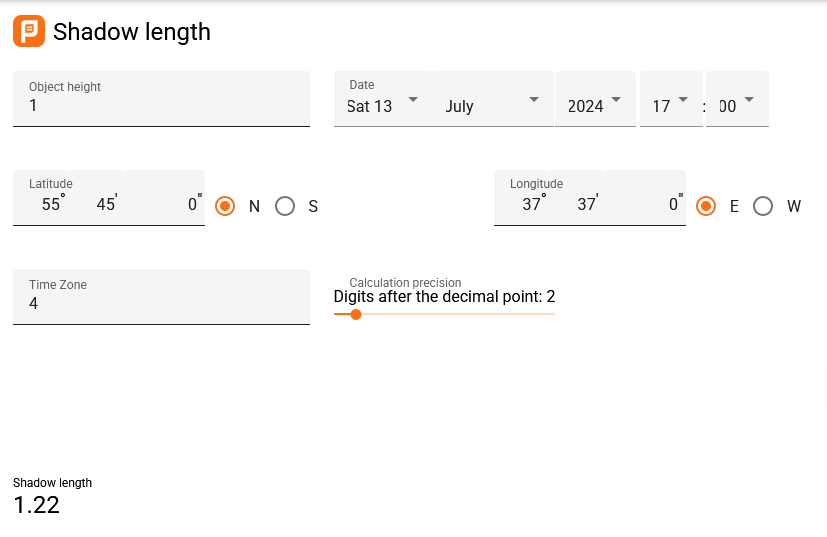Viewport: 827px width, 537px height.
Task: Click the Object height input field
Action: click(161, 99)
